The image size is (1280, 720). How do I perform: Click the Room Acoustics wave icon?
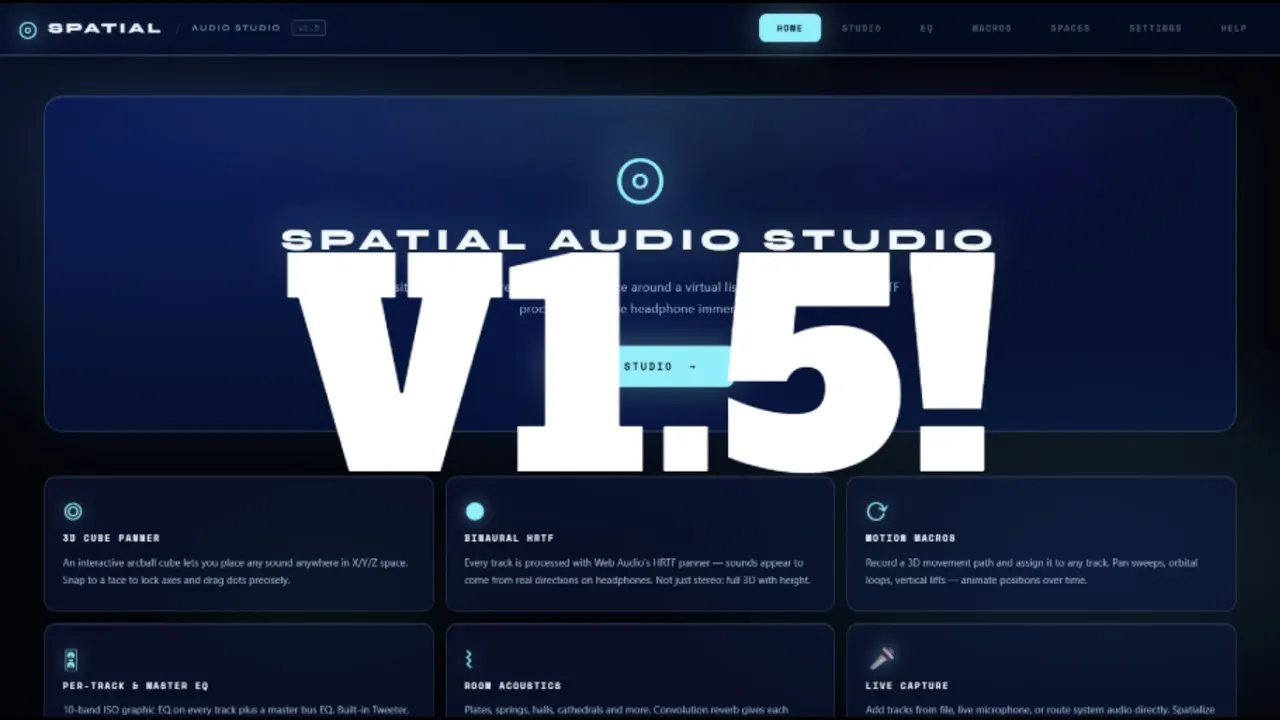click(468, 660)
